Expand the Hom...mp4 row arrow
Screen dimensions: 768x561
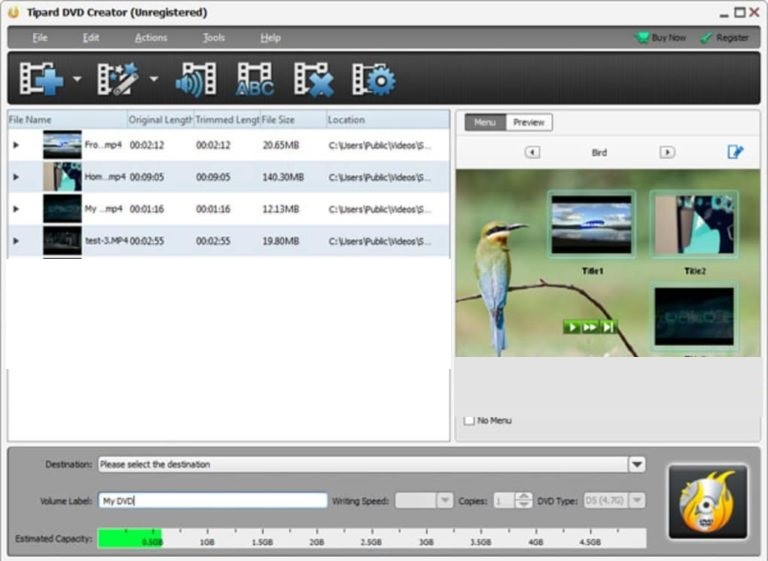point(16,177)
